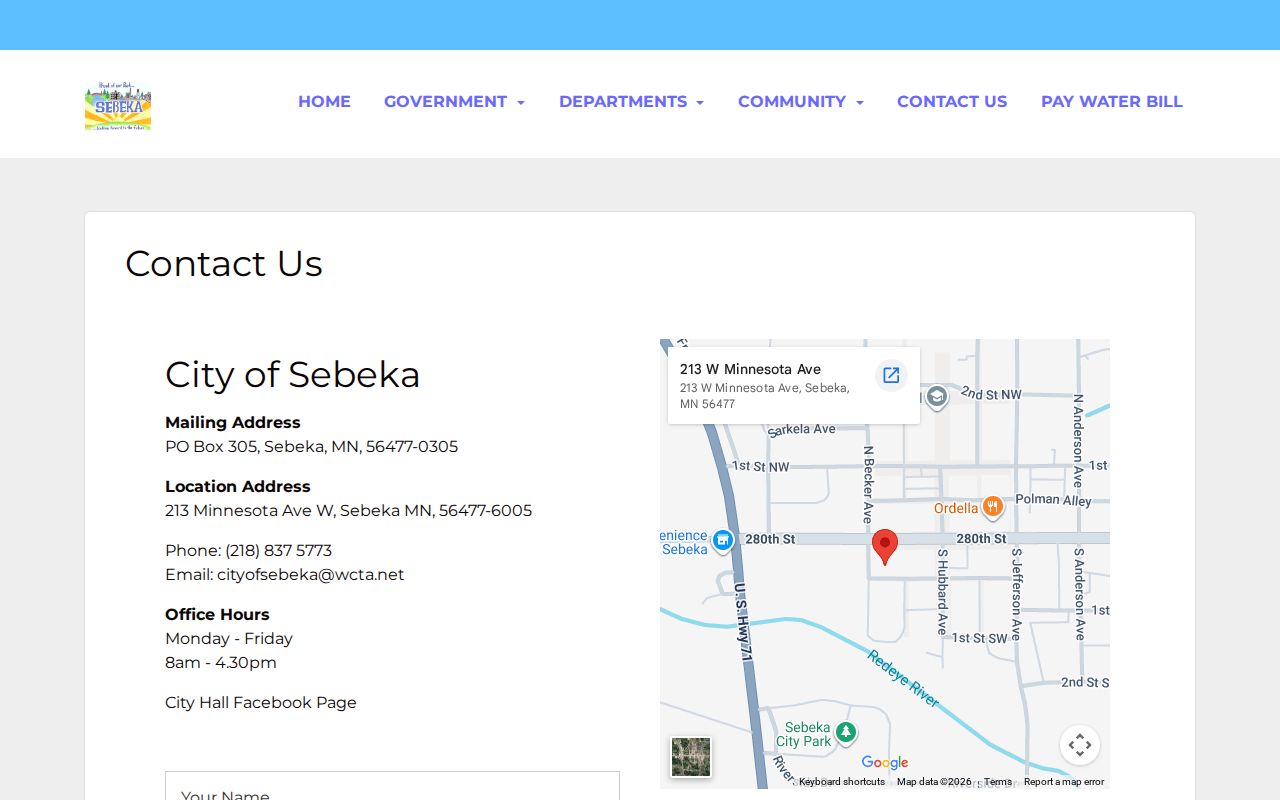Open map camera controls button
Screen dimensions: 1280x800
pyautogui.click(x=1080, y=745)
